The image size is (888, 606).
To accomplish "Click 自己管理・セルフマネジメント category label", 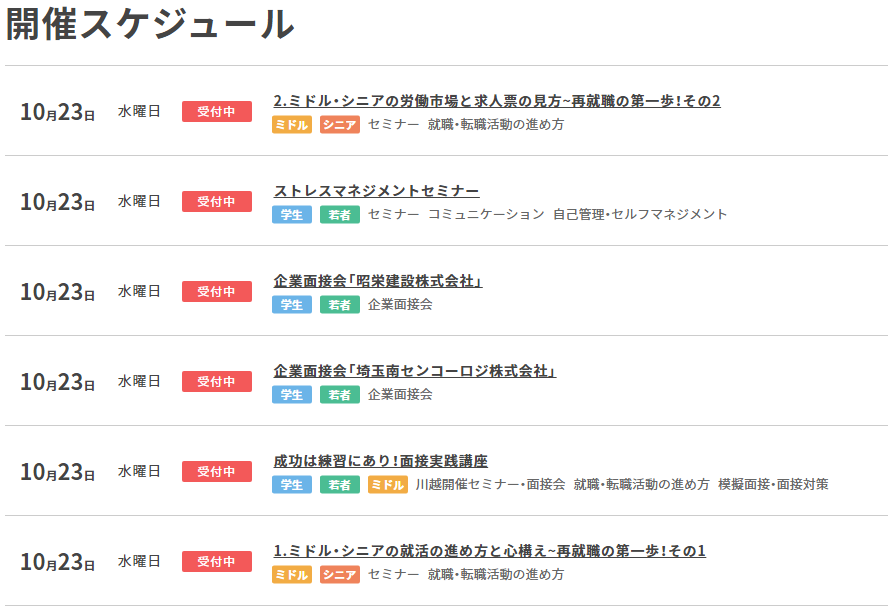I will [640, 215].
